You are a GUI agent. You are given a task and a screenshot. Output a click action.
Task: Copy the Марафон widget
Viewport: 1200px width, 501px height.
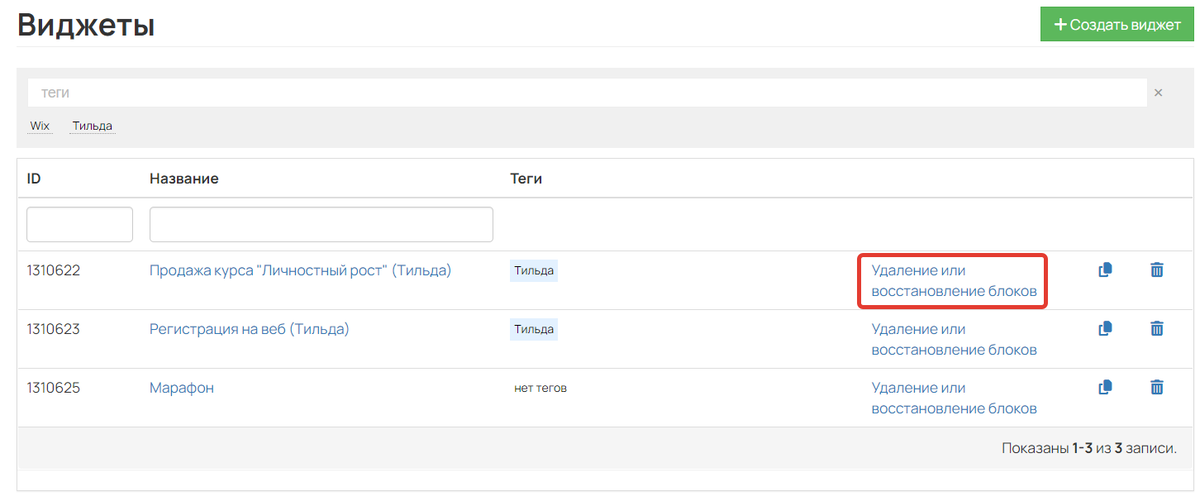[x=1105, y=387]
